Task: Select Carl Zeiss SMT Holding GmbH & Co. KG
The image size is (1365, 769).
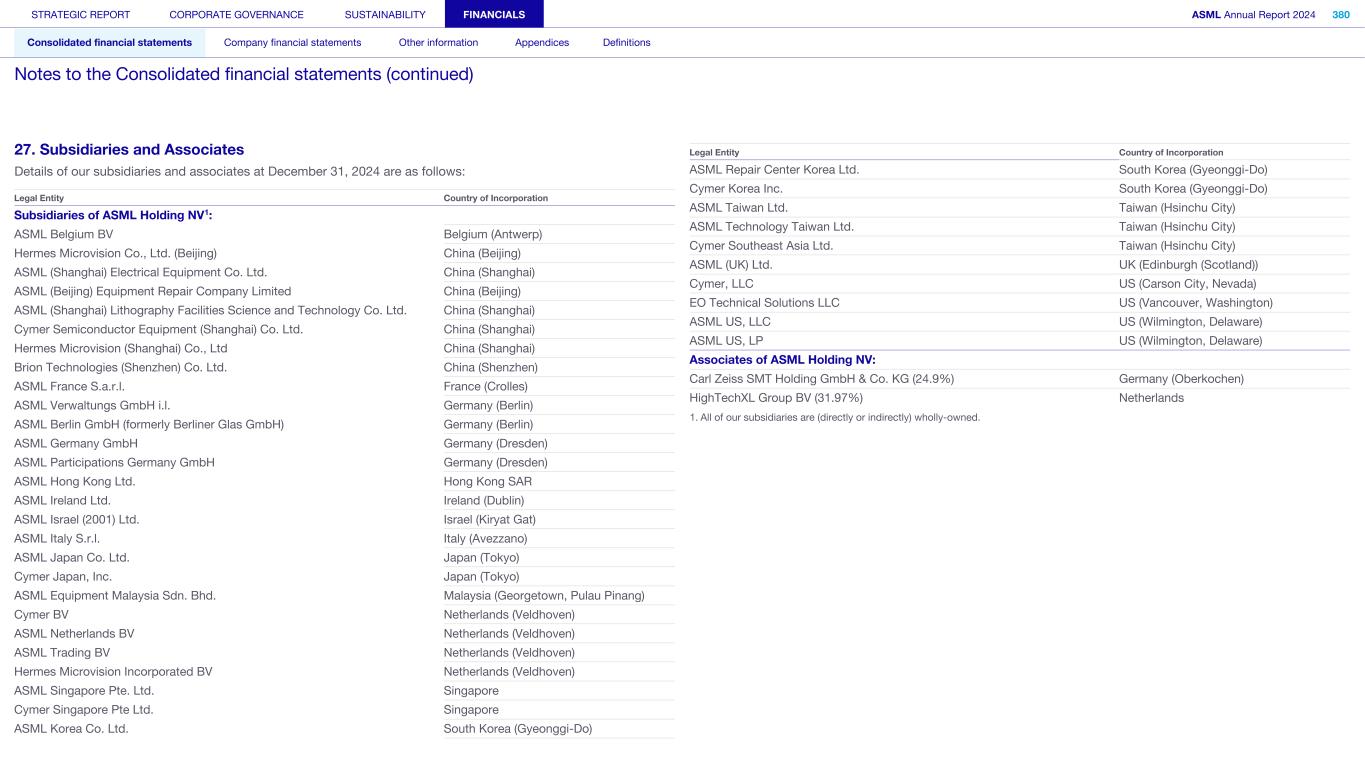Action: pos(822,378)
